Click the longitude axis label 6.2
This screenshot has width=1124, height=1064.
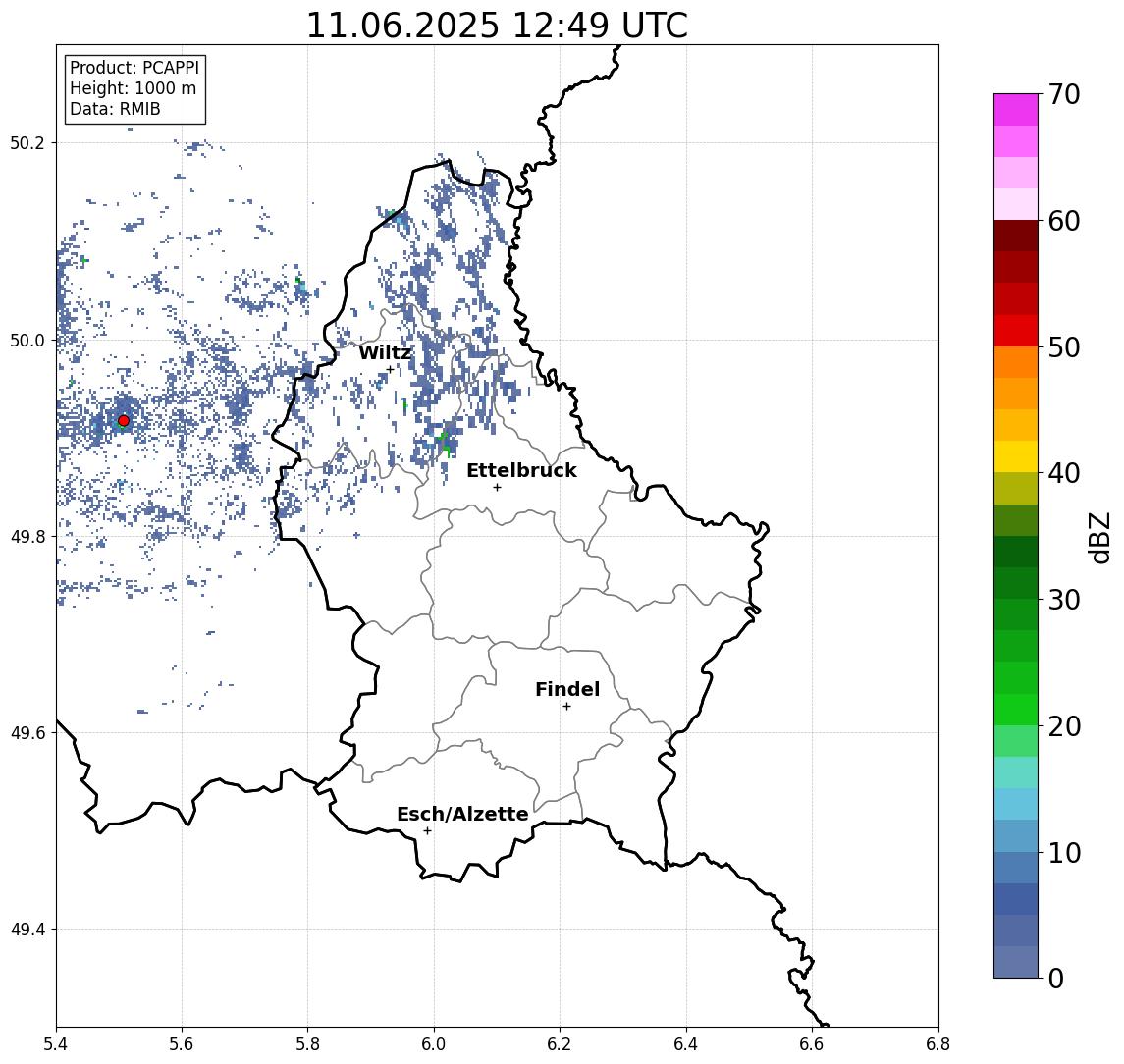click(560, 1044)
